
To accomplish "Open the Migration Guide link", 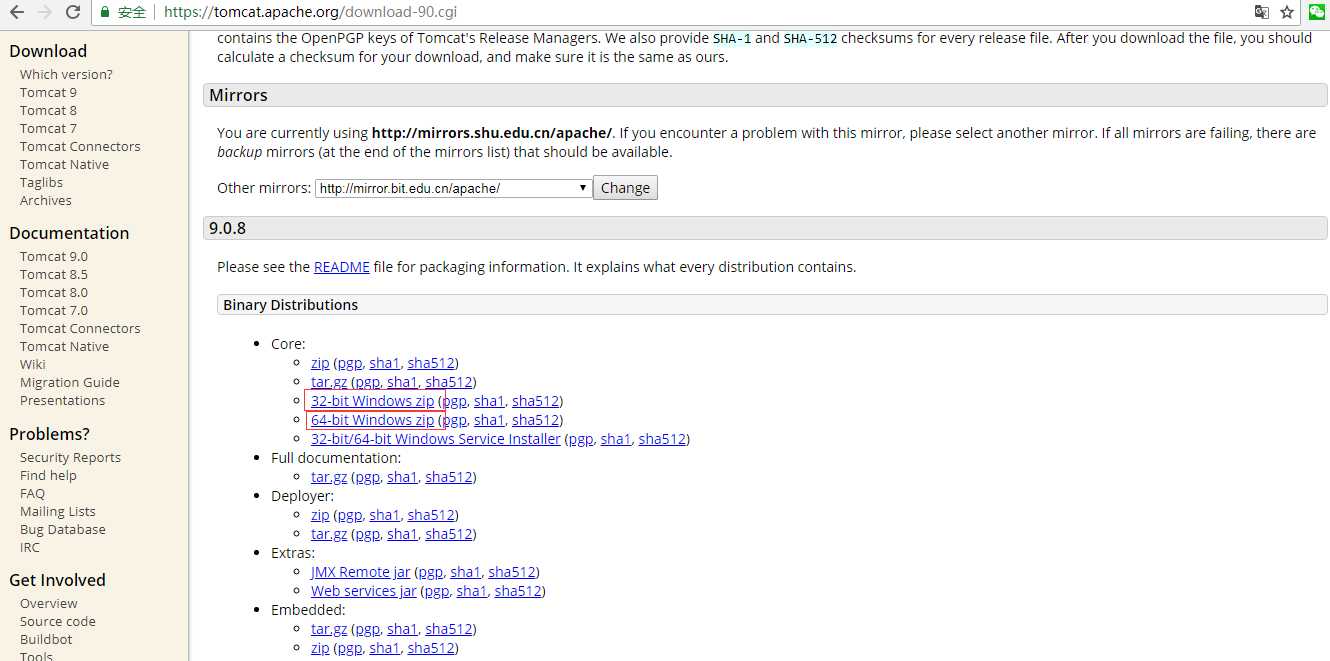I will (70, 382).
